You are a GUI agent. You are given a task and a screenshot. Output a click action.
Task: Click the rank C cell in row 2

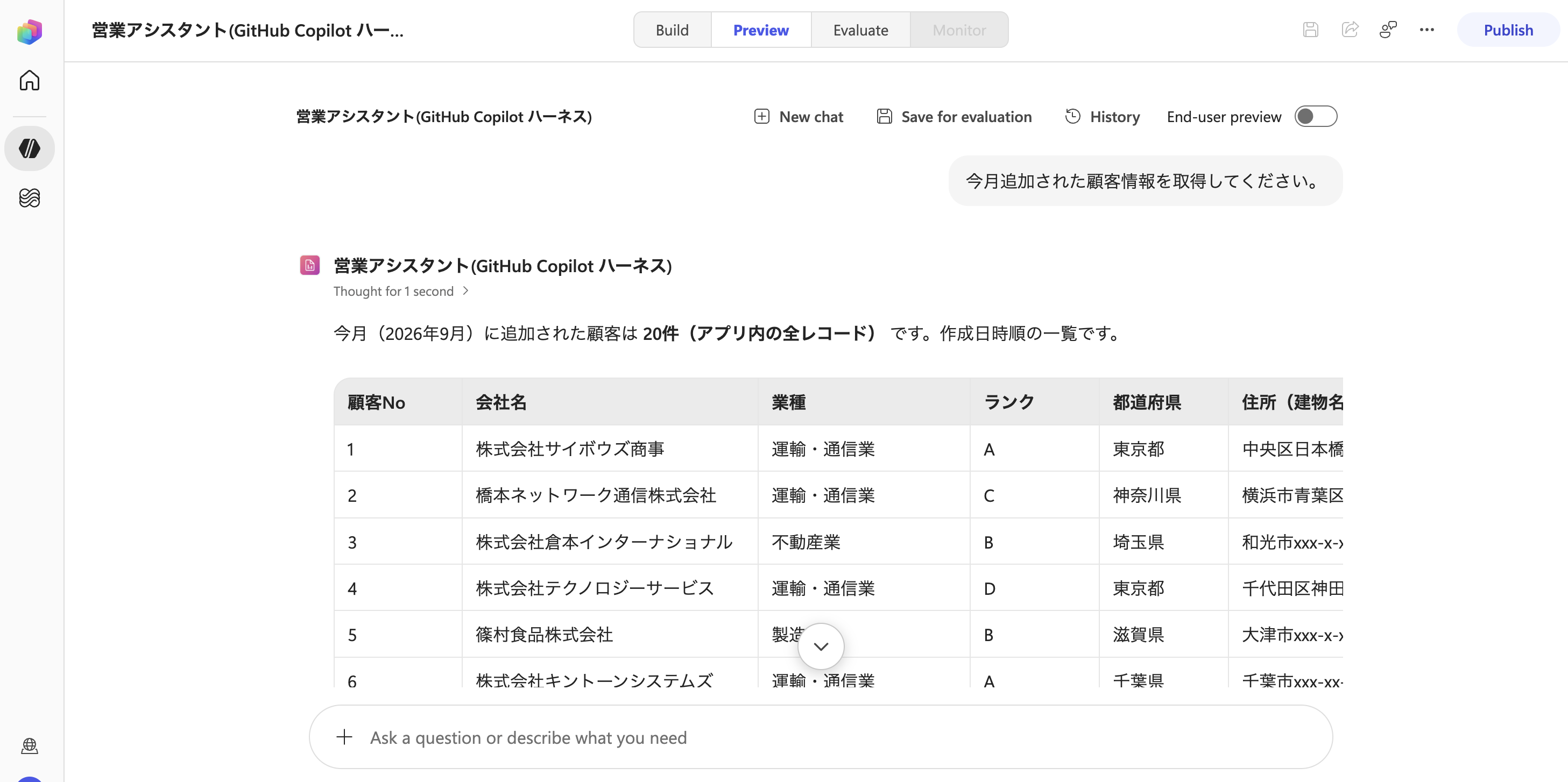click(1034, 495)
